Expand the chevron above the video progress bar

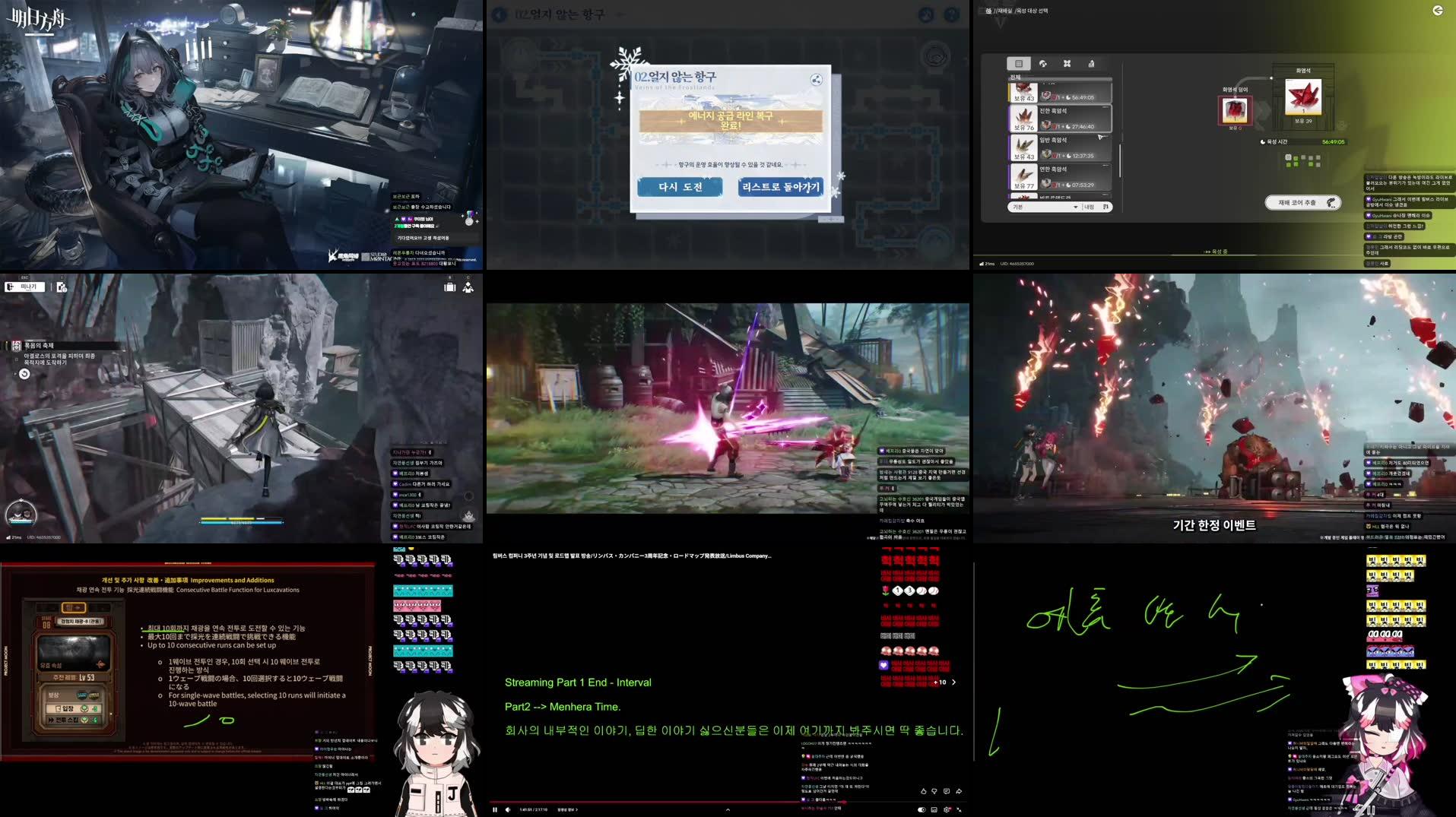point(728,809)
